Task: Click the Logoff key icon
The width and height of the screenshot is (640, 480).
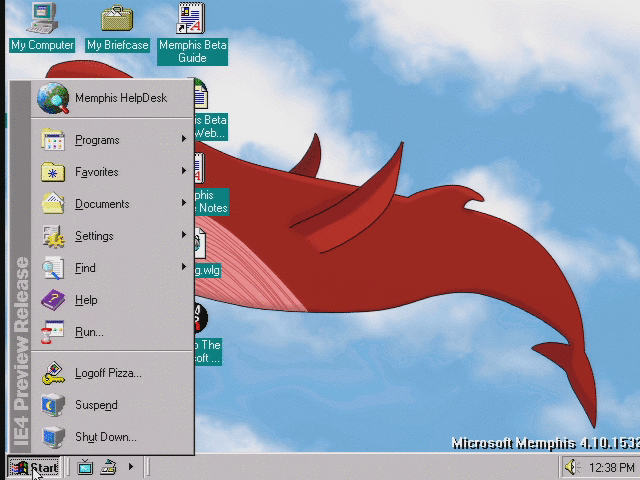Action: pos(53,373)
